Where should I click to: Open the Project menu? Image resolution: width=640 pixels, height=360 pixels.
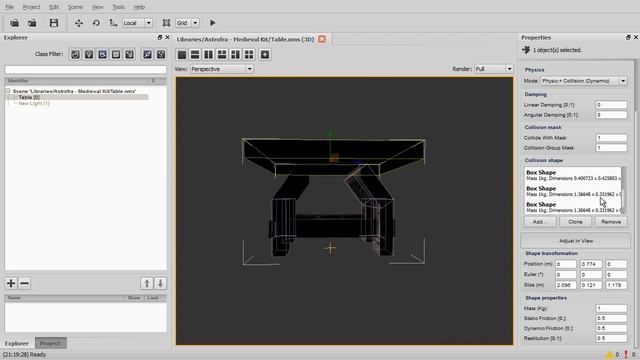(x=31, y=7)
